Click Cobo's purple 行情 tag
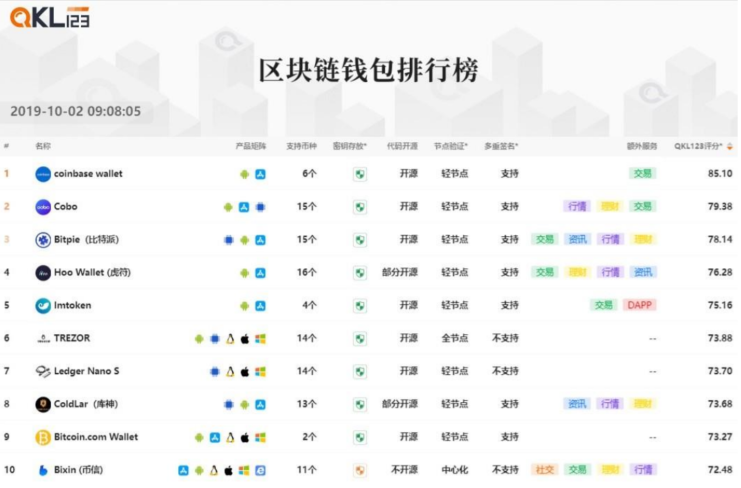 (577, 206)
